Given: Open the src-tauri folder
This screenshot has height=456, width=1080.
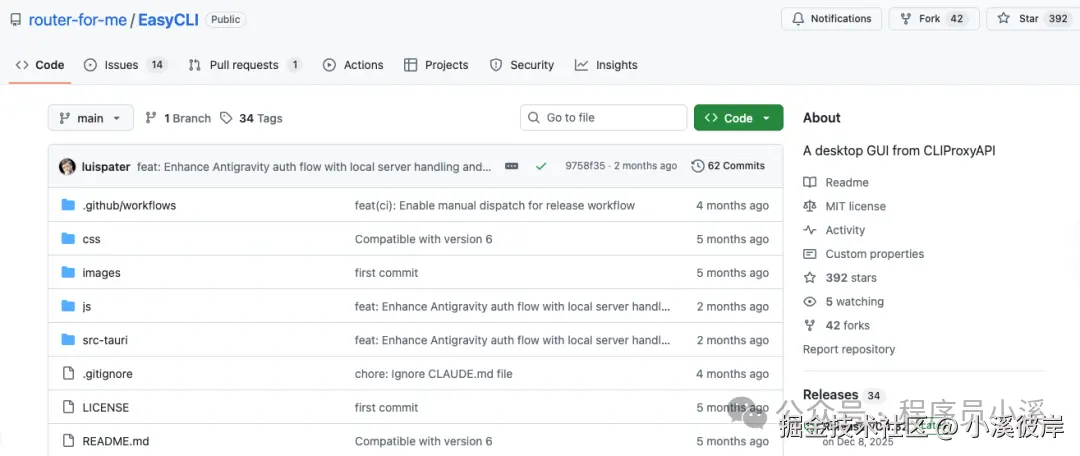Looking at the screenshot, I should [x=105, y=340].
